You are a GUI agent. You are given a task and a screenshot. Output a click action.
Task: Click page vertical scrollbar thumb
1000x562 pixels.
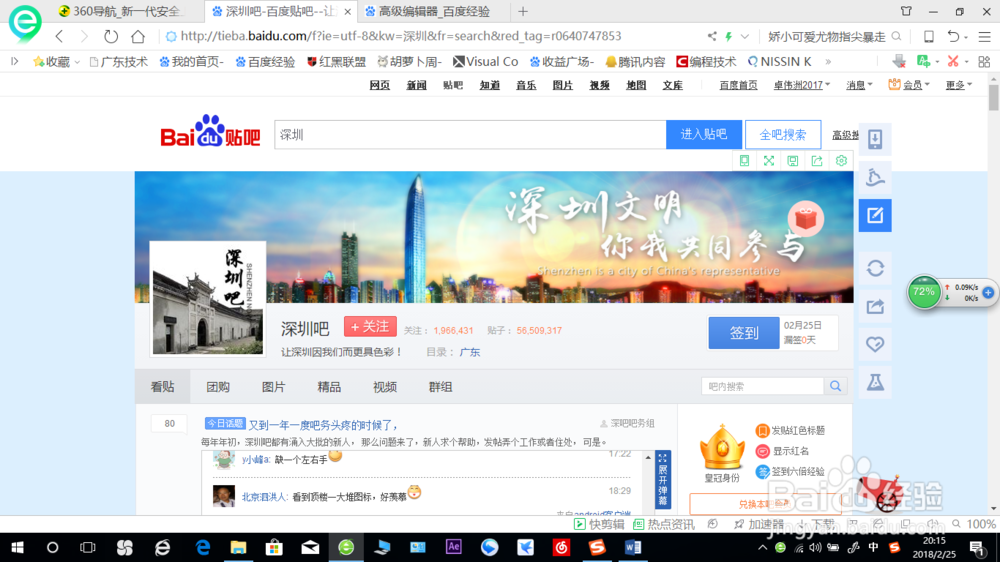[x=994, y=98]
